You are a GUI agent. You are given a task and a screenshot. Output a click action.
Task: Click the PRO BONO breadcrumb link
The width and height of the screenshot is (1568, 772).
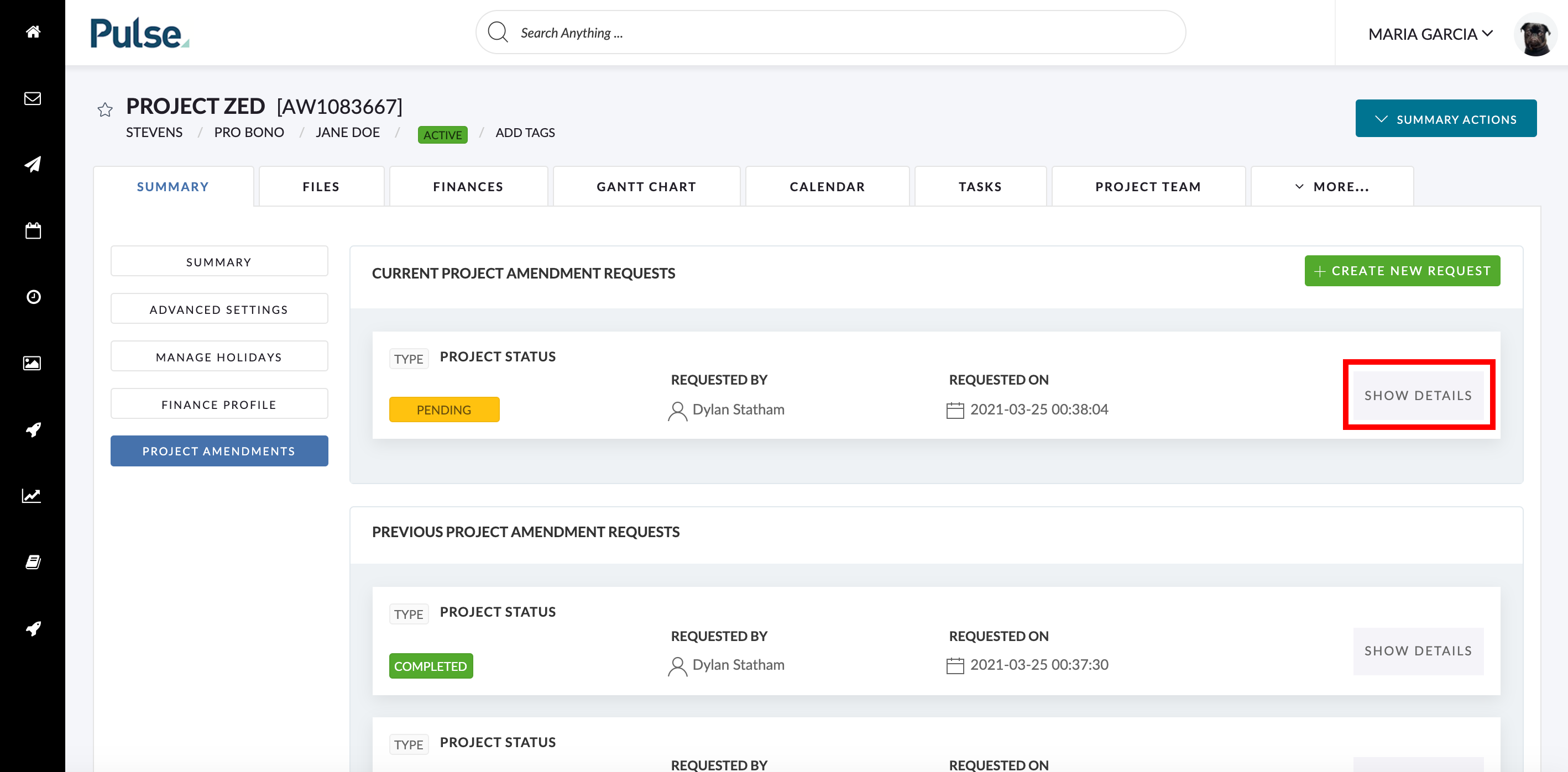[249, 133]
